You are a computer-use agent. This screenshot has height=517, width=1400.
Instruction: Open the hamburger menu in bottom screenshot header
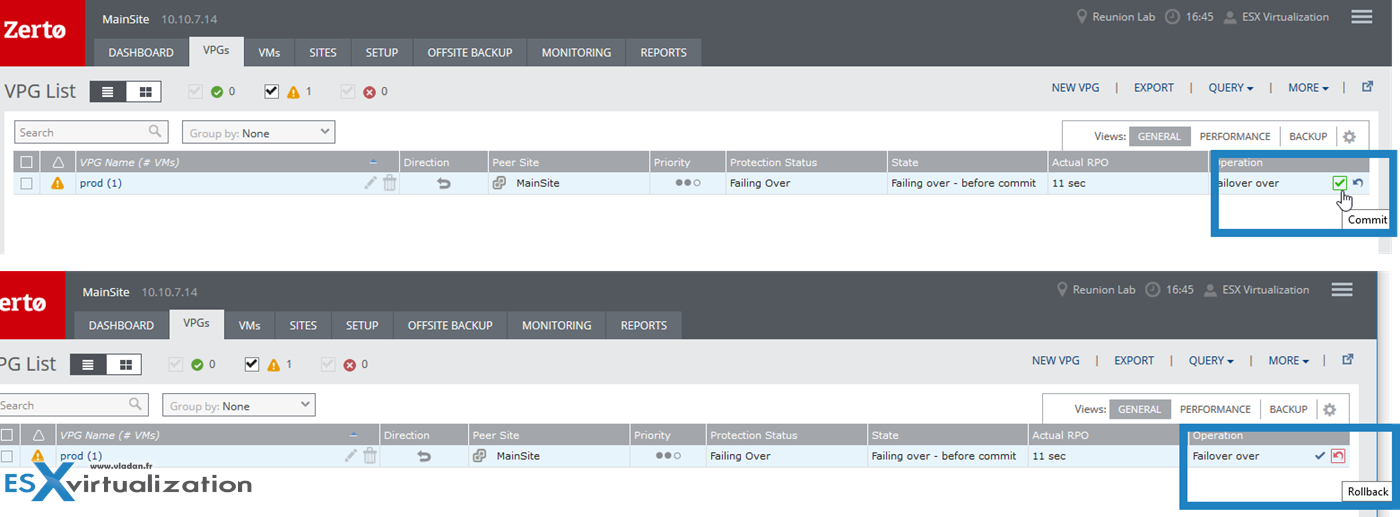pyautogui.click(x=1341, y=290)
